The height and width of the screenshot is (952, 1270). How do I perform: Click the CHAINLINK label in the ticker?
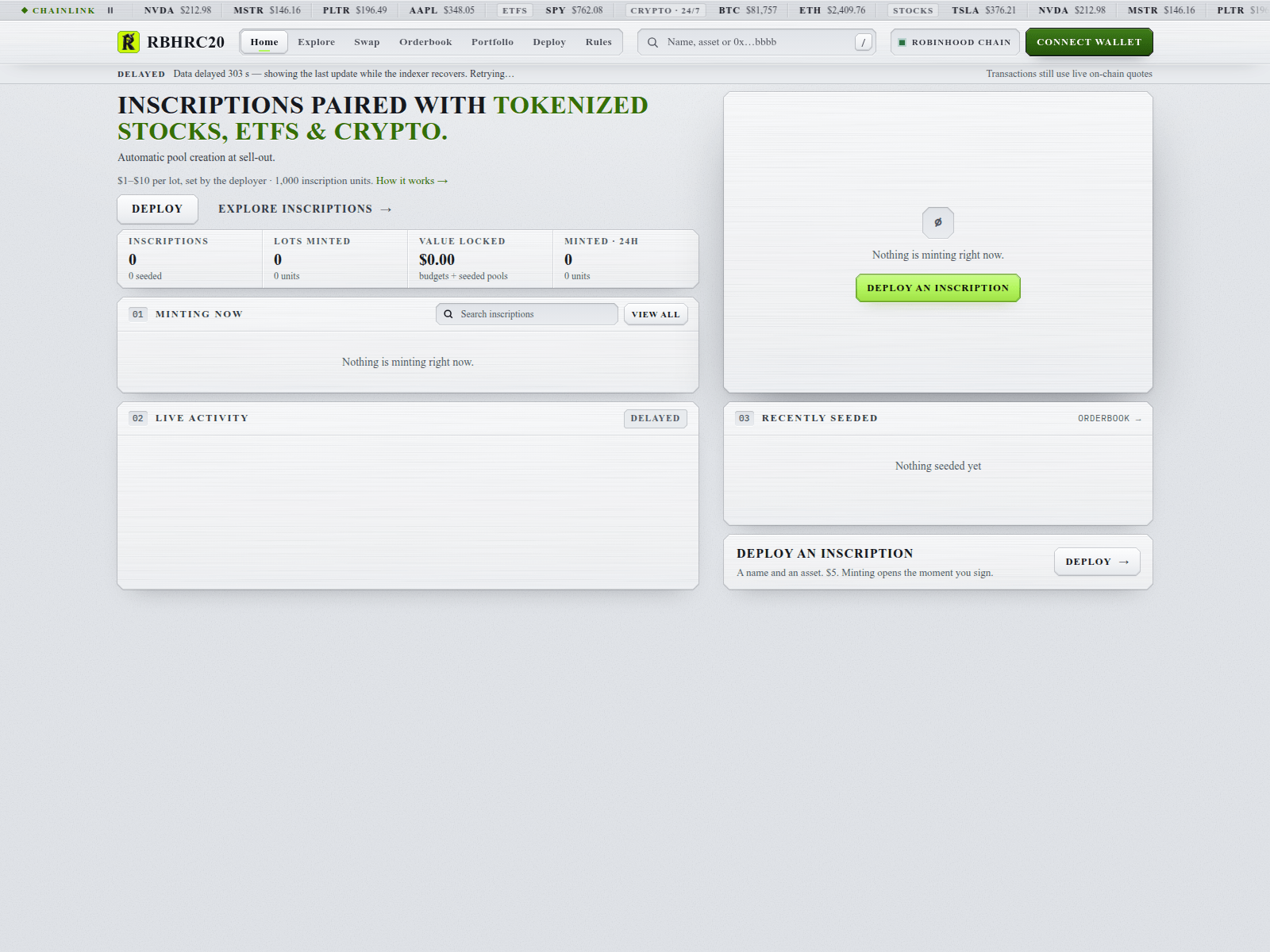63,10
